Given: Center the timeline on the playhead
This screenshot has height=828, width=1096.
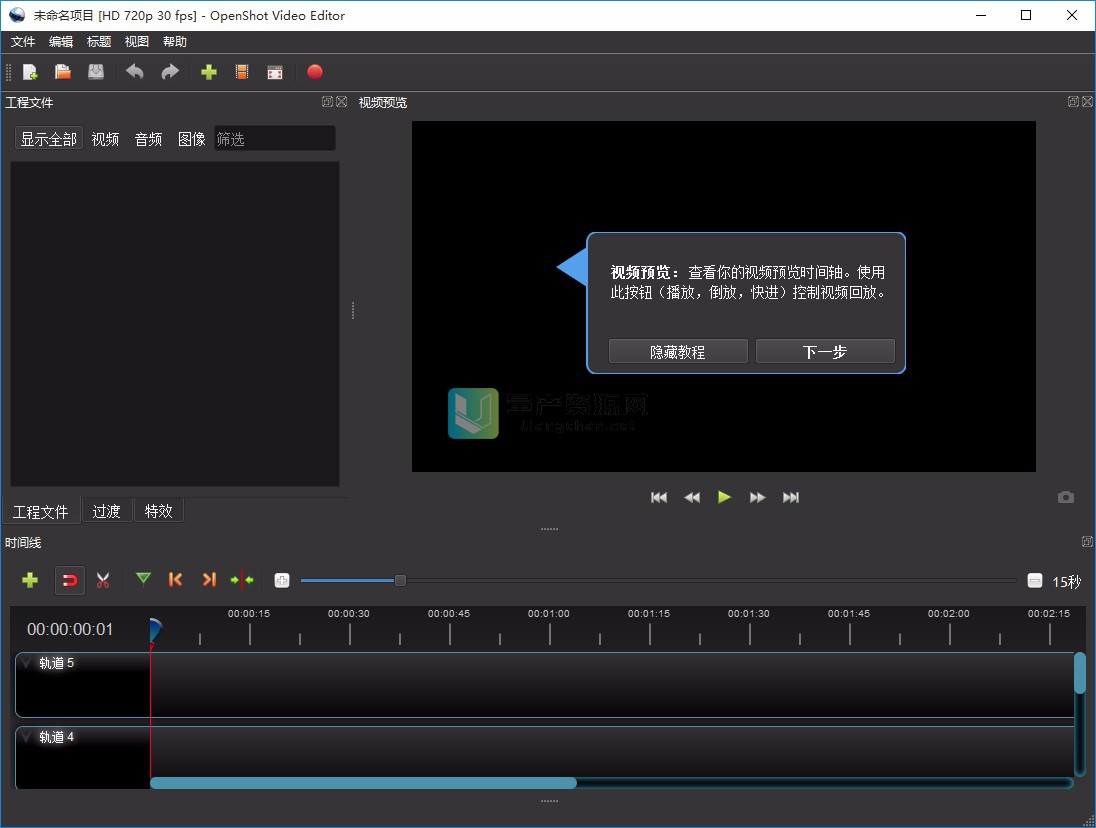Looking at the screenshot, I should coord(242,580).
